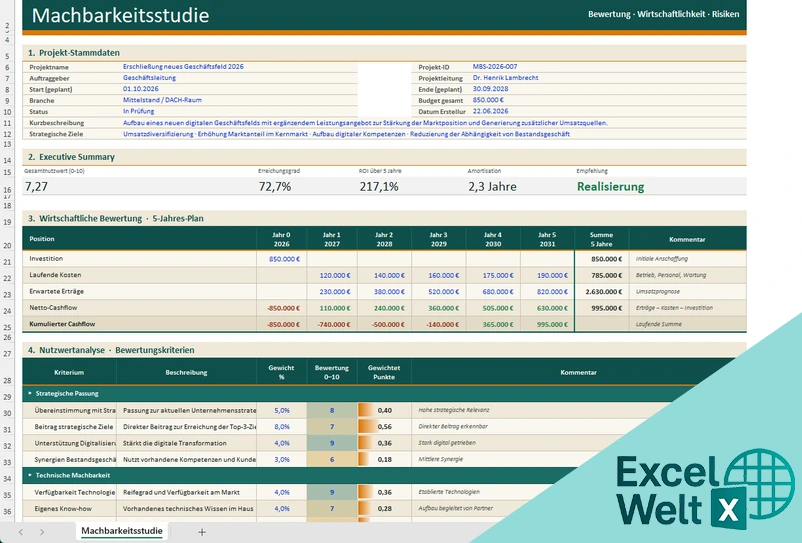
Task: Go to next sheet arrow
Action: (42, 532)
